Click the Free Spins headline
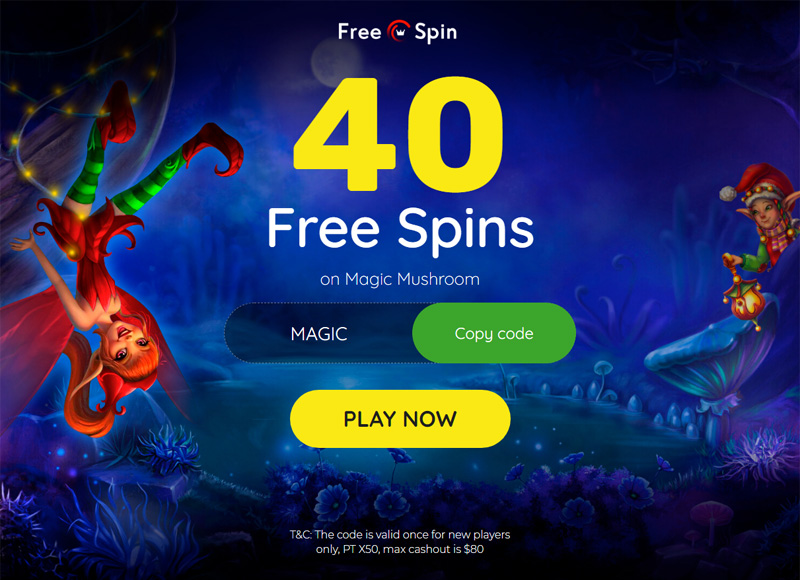The image size is (800, 580). coord(401,230)
